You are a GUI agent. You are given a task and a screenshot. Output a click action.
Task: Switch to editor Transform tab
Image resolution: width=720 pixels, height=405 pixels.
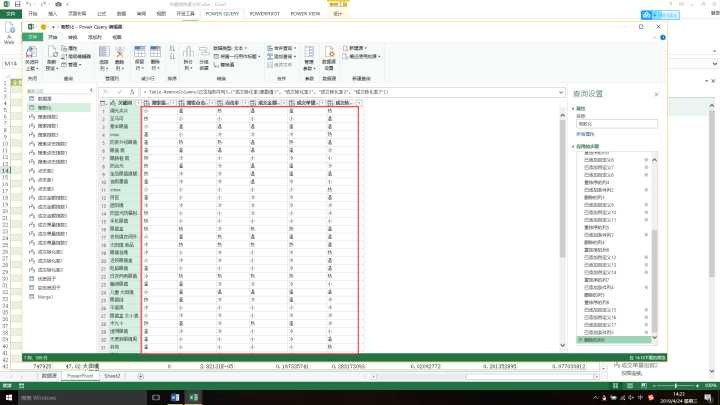click(73, 37)
